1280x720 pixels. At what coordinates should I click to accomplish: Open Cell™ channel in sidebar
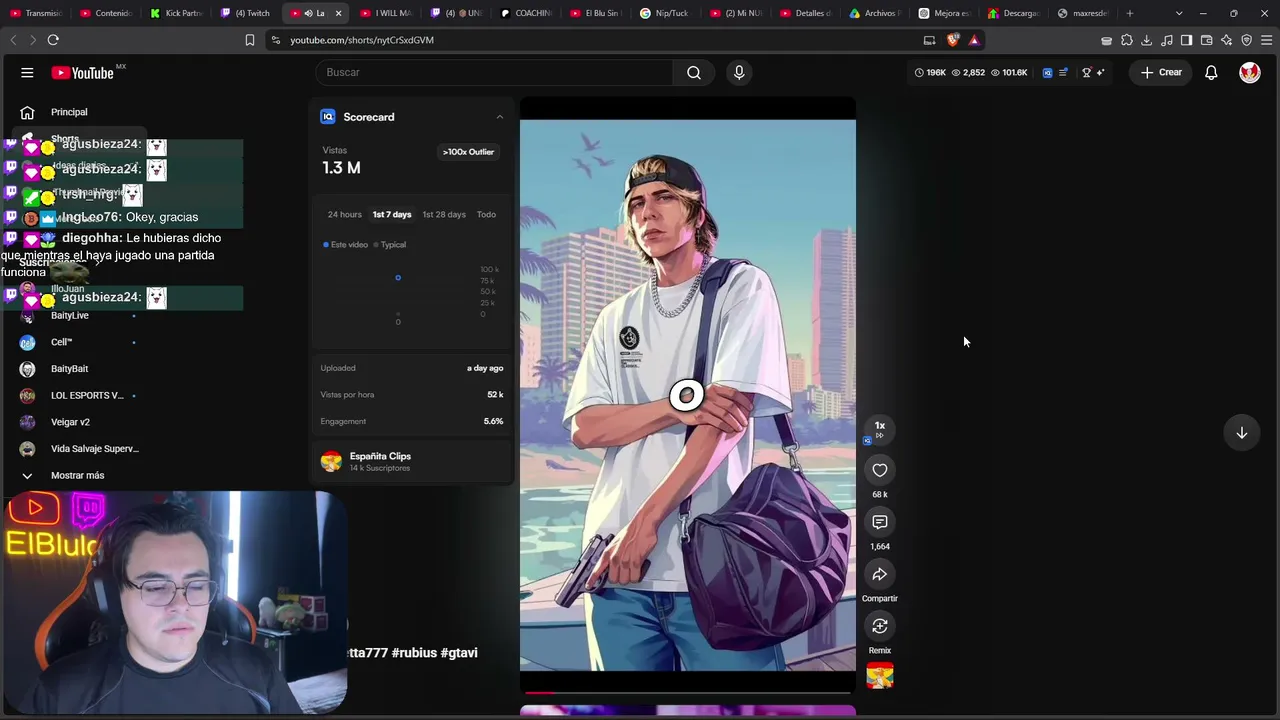point(62,342)
